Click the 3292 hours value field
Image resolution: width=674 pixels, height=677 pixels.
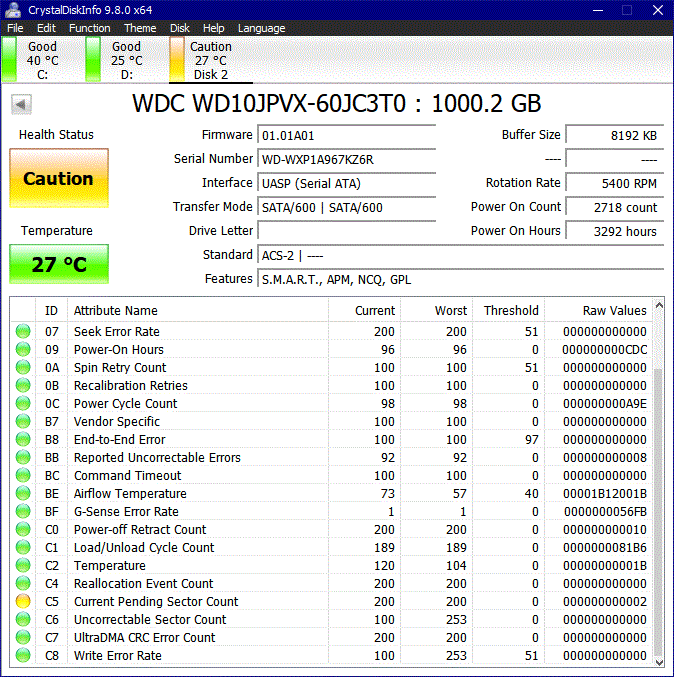point(615,231)
